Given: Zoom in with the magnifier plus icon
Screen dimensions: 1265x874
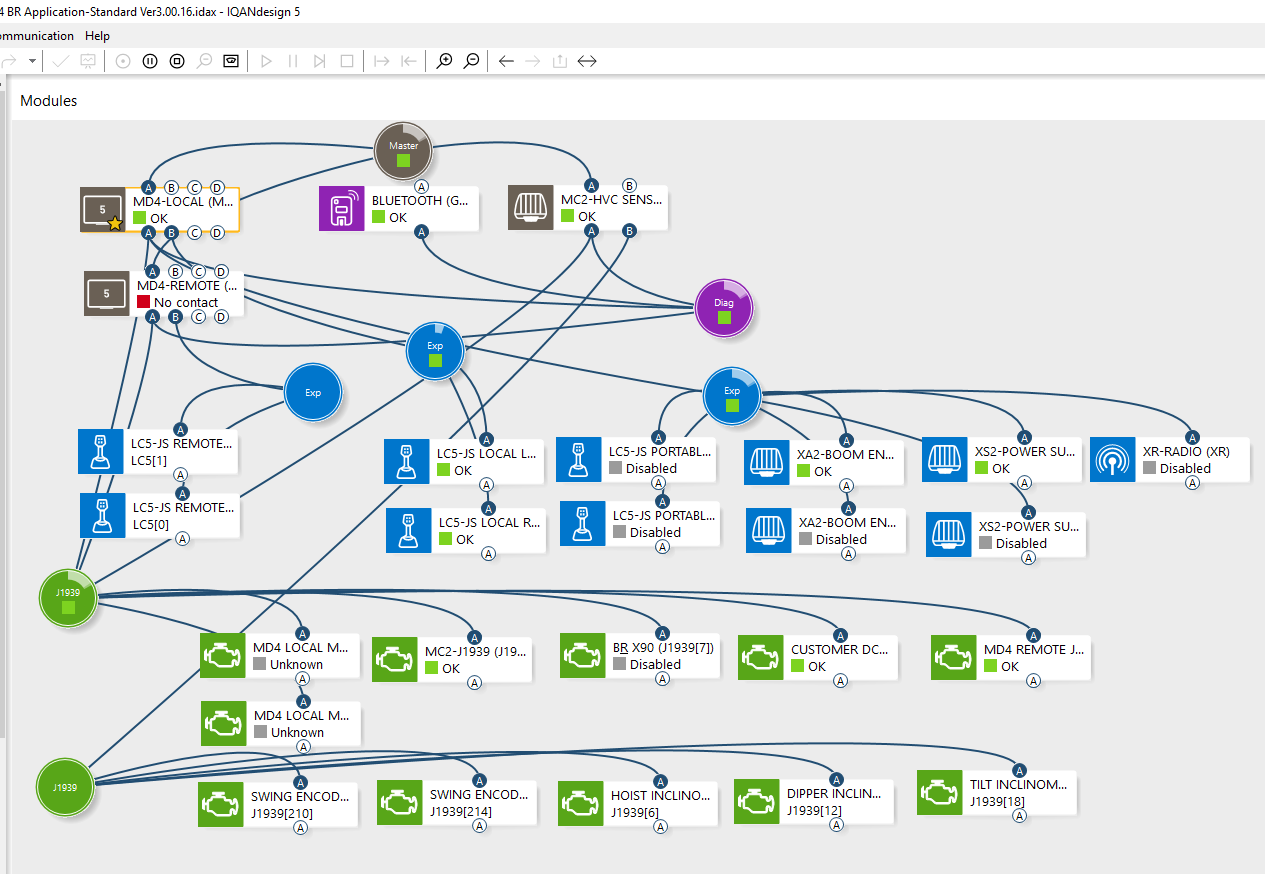Looking at the screenshot, I should coord(445,61).
